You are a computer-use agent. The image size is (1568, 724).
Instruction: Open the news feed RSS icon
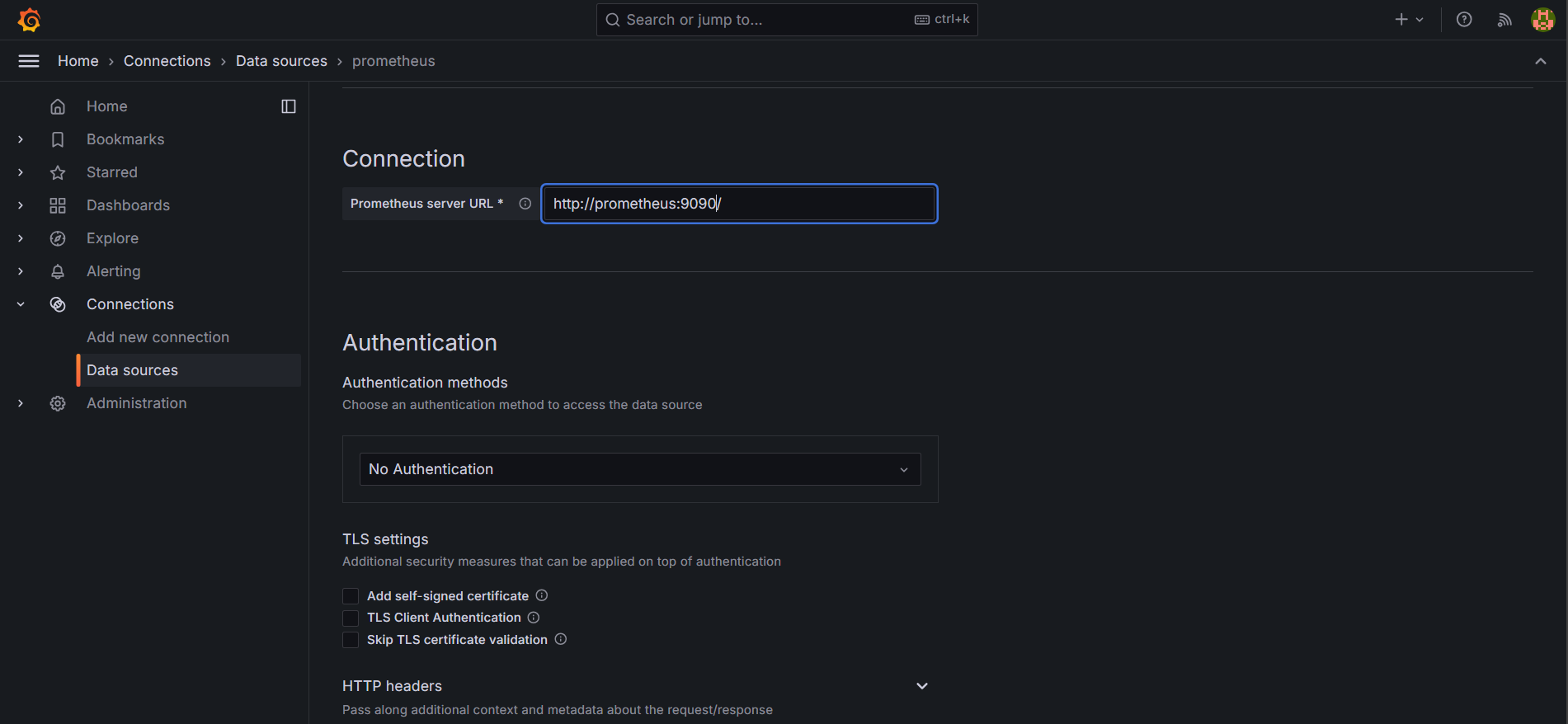[x=1504, y=20]
